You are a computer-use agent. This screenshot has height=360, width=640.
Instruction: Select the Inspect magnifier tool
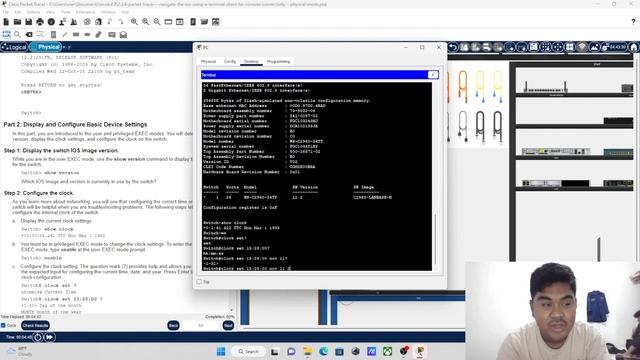(17, 35)
